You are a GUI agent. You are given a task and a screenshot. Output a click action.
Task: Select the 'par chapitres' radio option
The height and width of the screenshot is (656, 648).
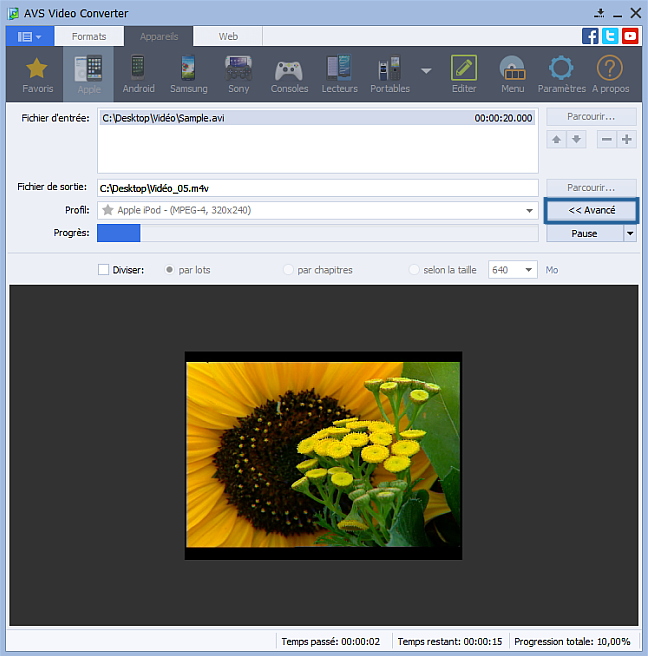[289, 270]
